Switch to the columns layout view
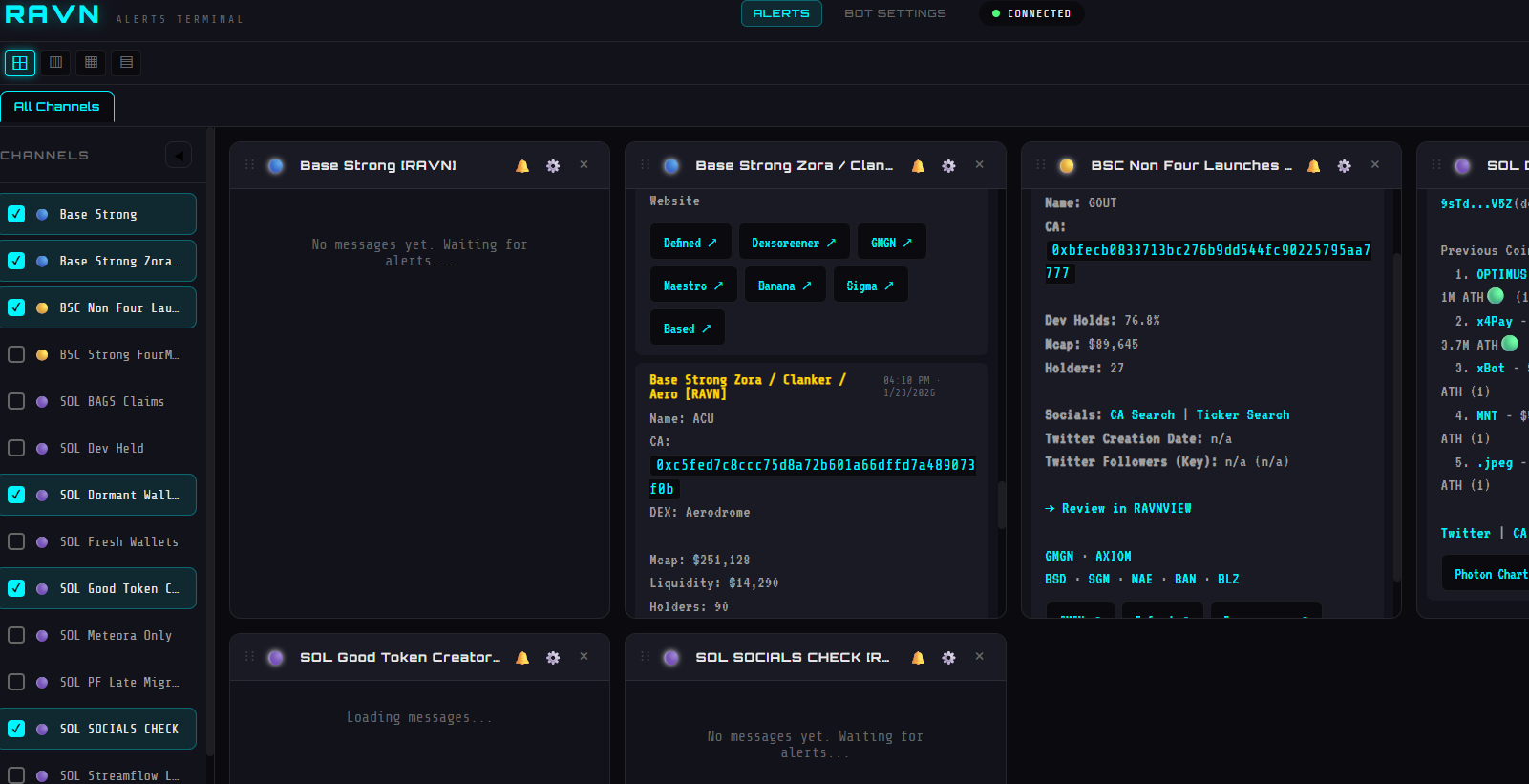 tap(55, 63)
